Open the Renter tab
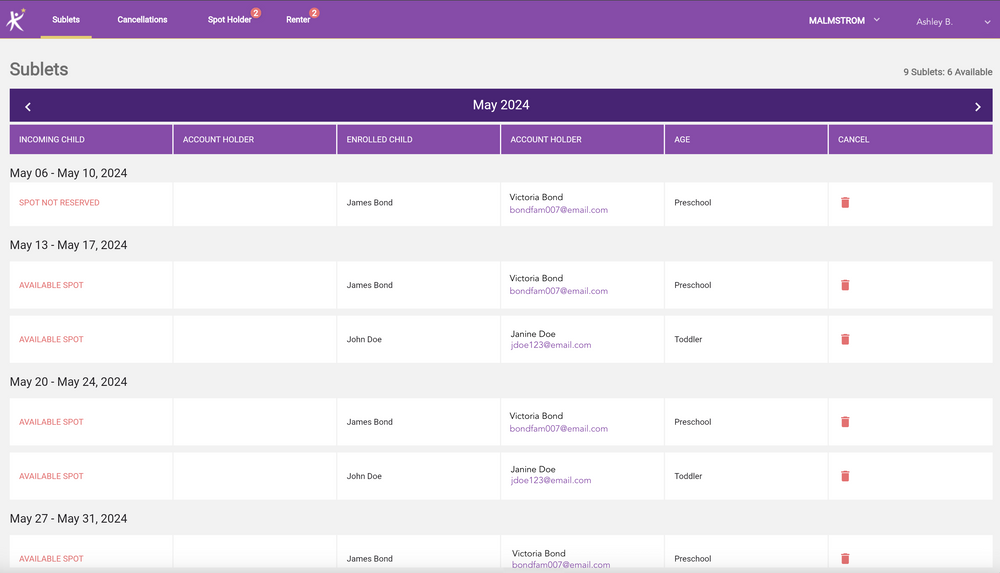The height and width of the screenshot is (573, 1000). coord(298,20)
